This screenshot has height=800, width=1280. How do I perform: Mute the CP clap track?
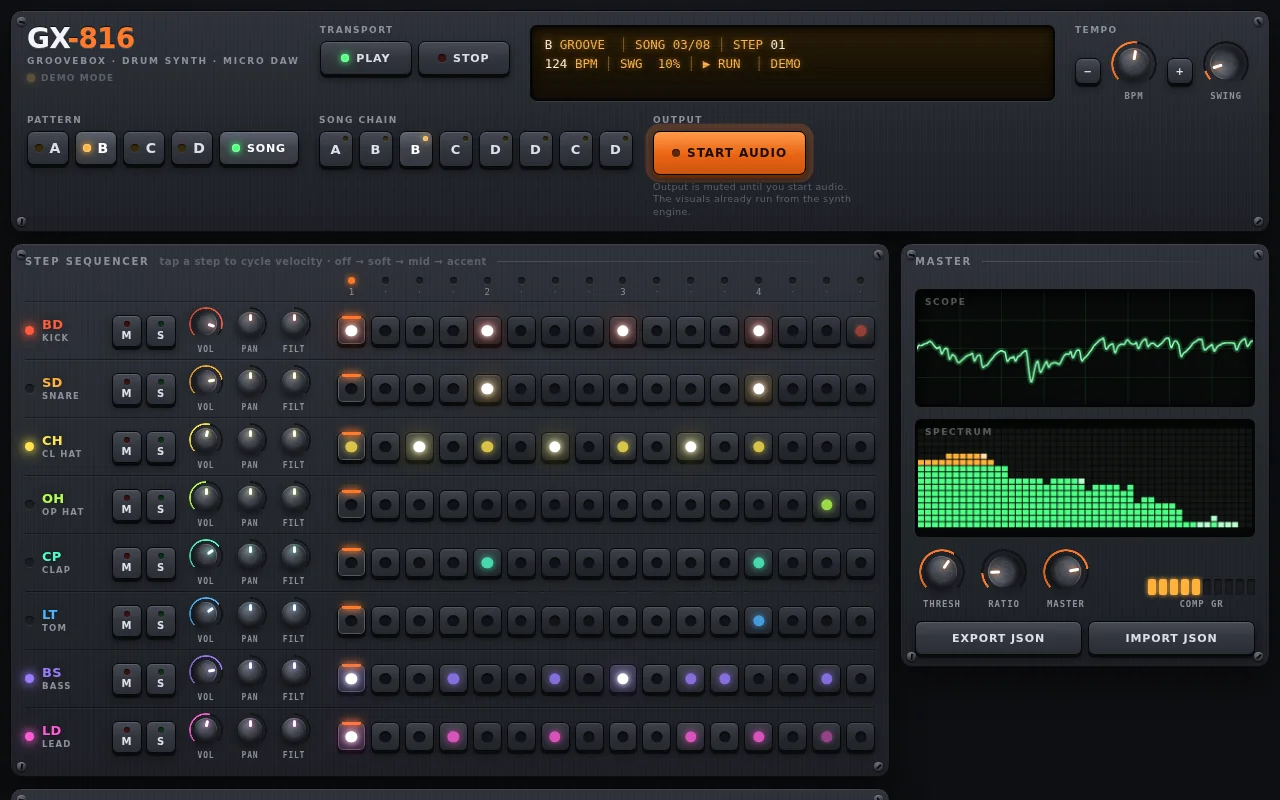tap(127, 563)
